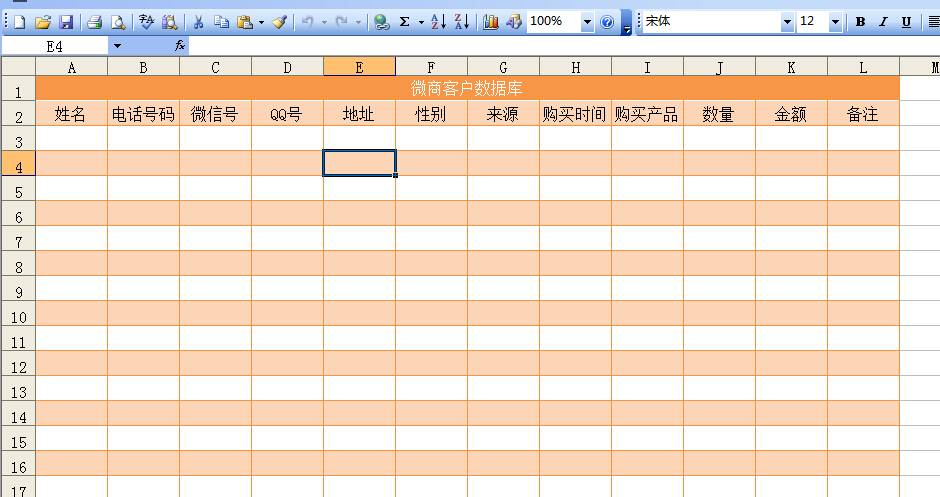The width and height of the screenshot is (940, 497).
Task: Toggle Italic formatting
Action: click(x=883, y=22)
